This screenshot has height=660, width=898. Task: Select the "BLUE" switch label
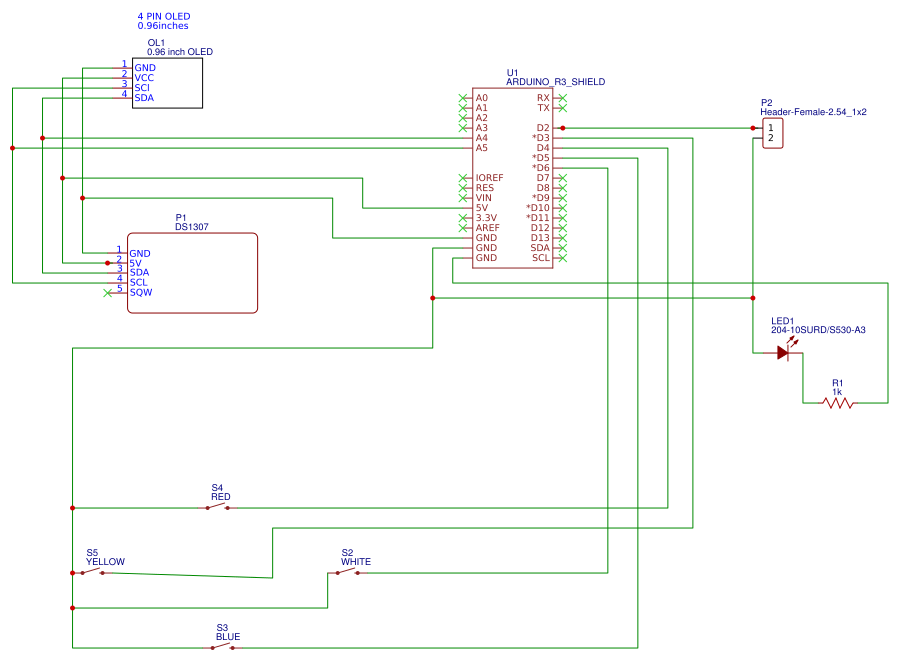pyautogui.click(x=228, y=637)
